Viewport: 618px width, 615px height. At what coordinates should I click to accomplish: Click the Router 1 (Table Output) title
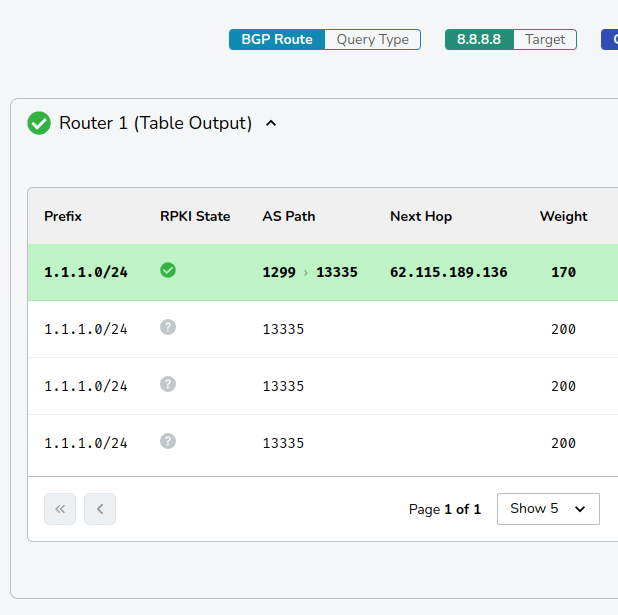[155, 123]
